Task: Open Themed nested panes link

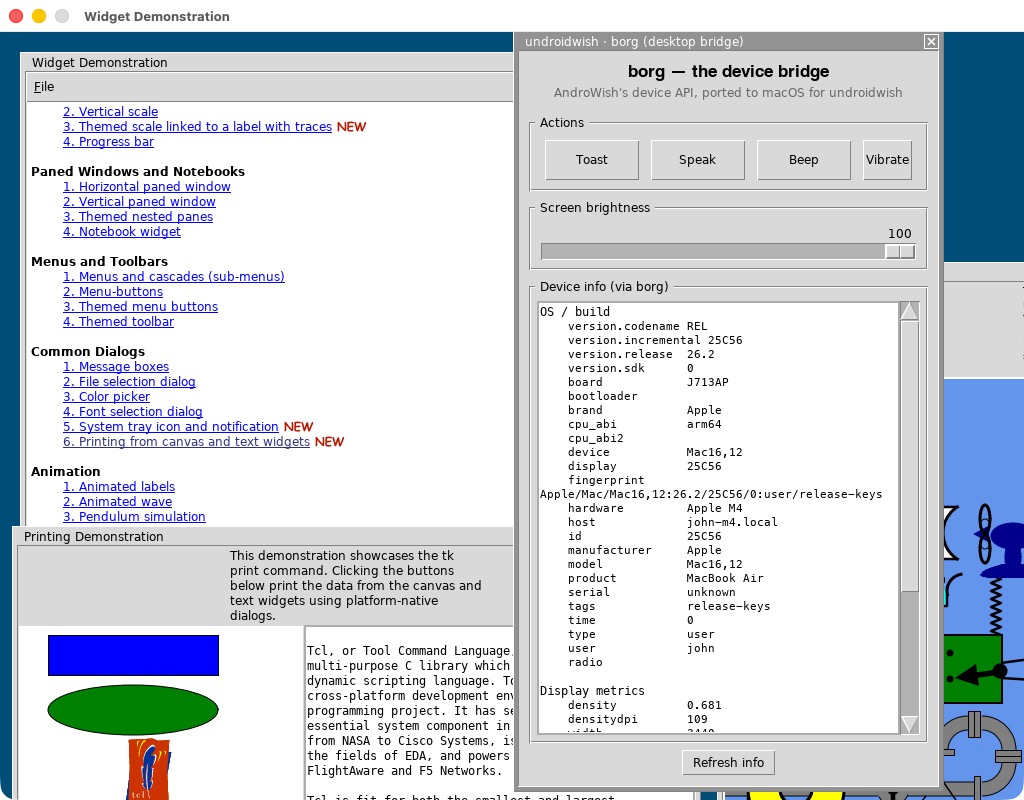Action: pyautogui.click(x=138, y=217)
